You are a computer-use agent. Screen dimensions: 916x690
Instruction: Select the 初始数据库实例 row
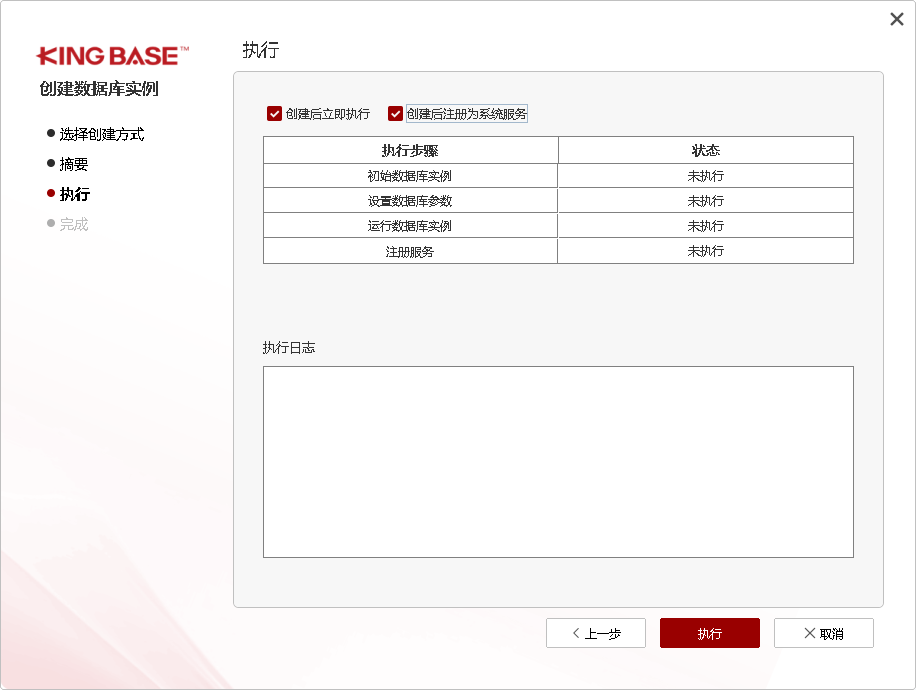pos(410,176)
